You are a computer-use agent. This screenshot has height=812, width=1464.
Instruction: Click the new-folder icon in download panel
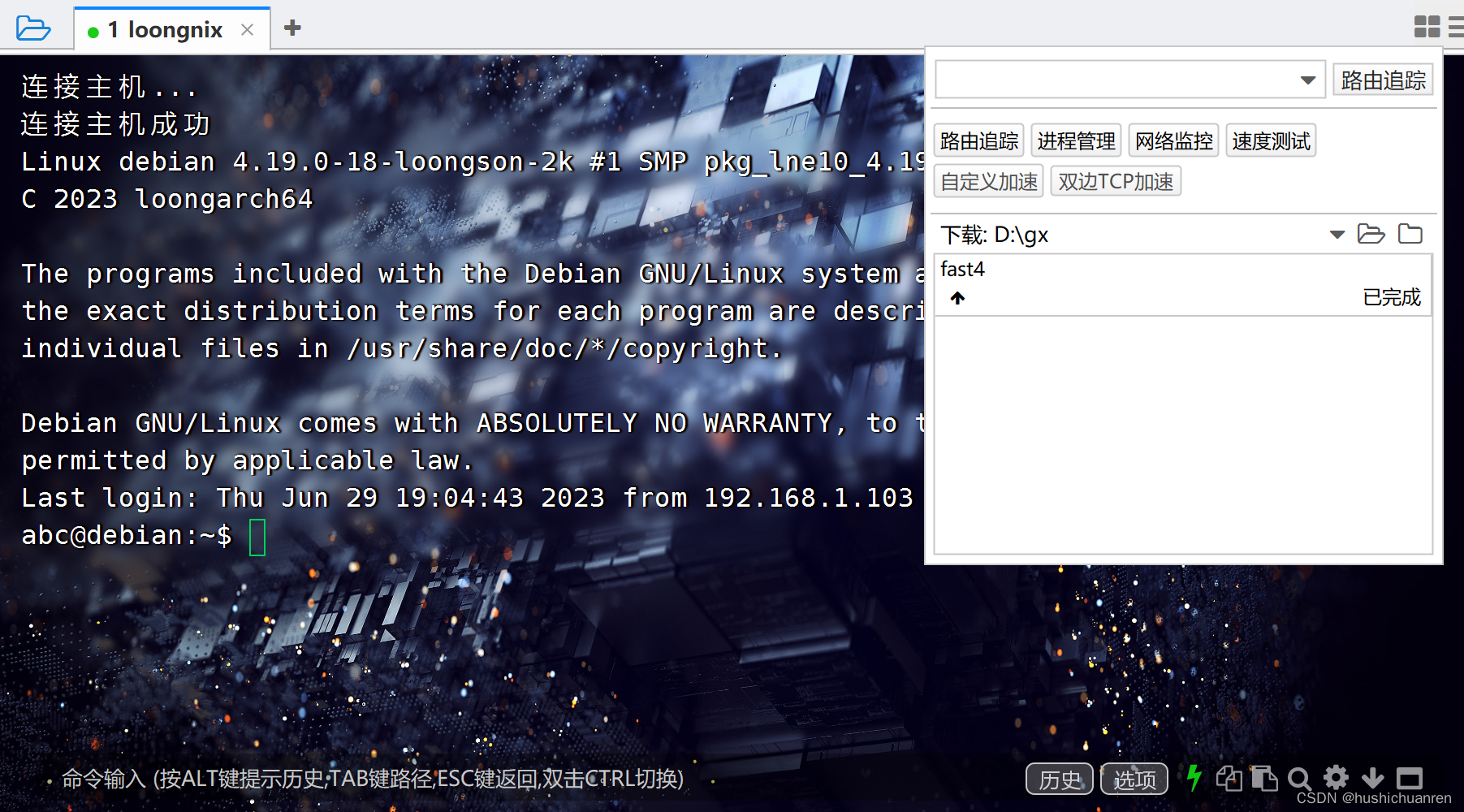pyautogui.click(x=1410, y=234)
